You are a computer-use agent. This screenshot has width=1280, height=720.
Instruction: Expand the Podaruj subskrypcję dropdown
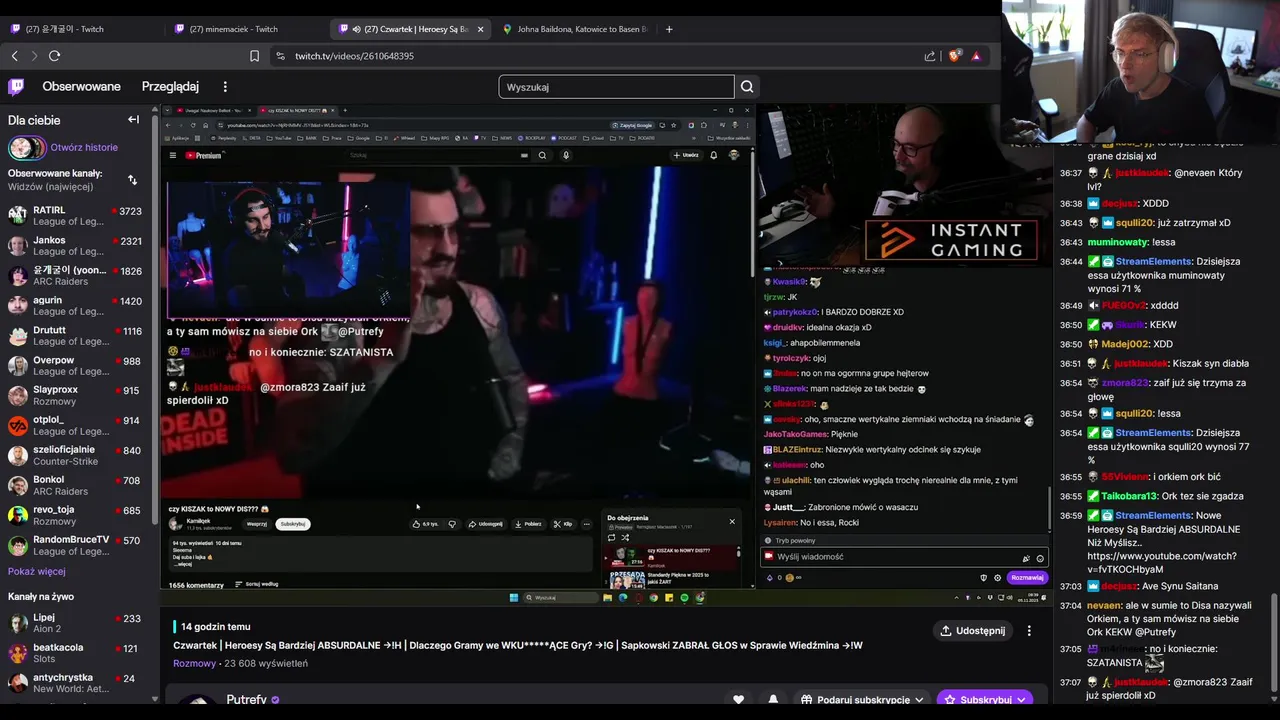pyautogui.click(x=862, y=700)
